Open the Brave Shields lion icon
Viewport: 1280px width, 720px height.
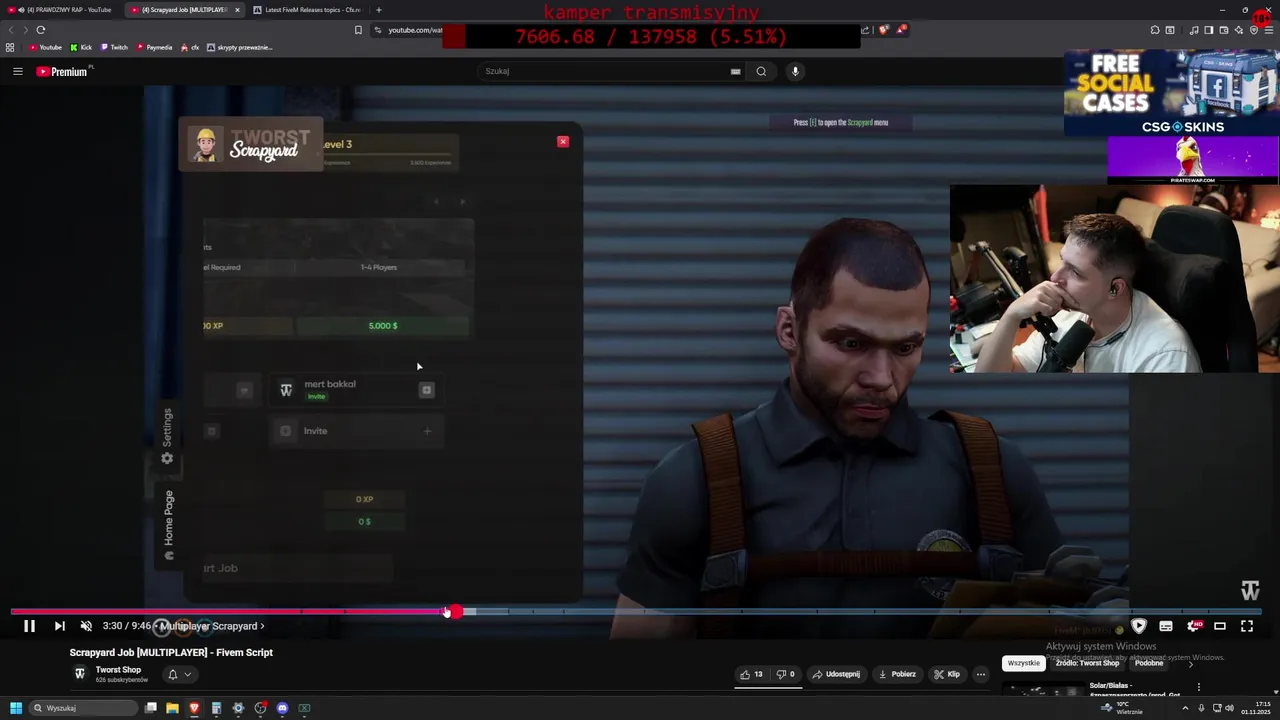click(x=884, y=30)
